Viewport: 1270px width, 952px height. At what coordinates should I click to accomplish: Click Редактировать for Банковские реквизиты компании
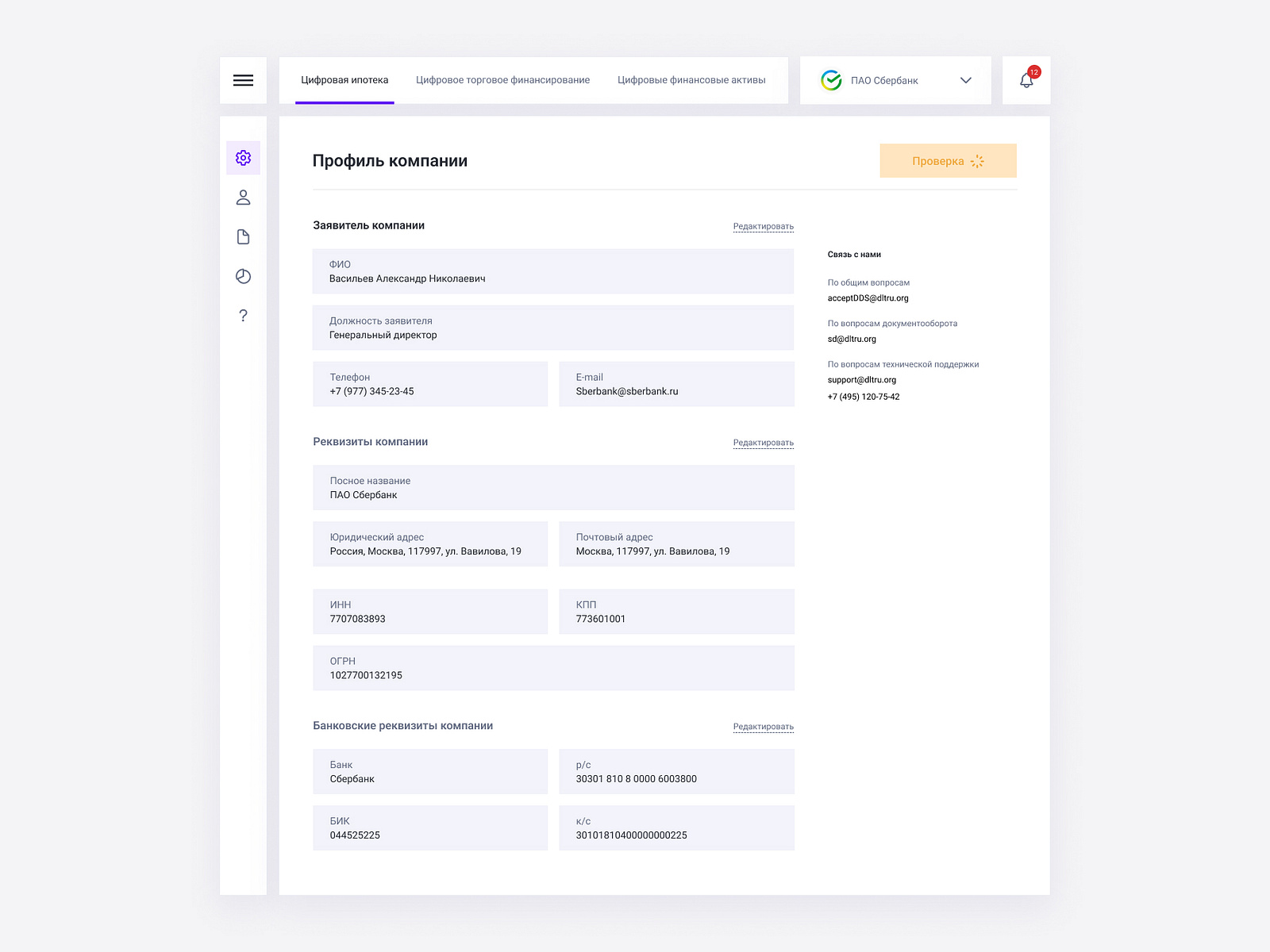tap(763, 726)
